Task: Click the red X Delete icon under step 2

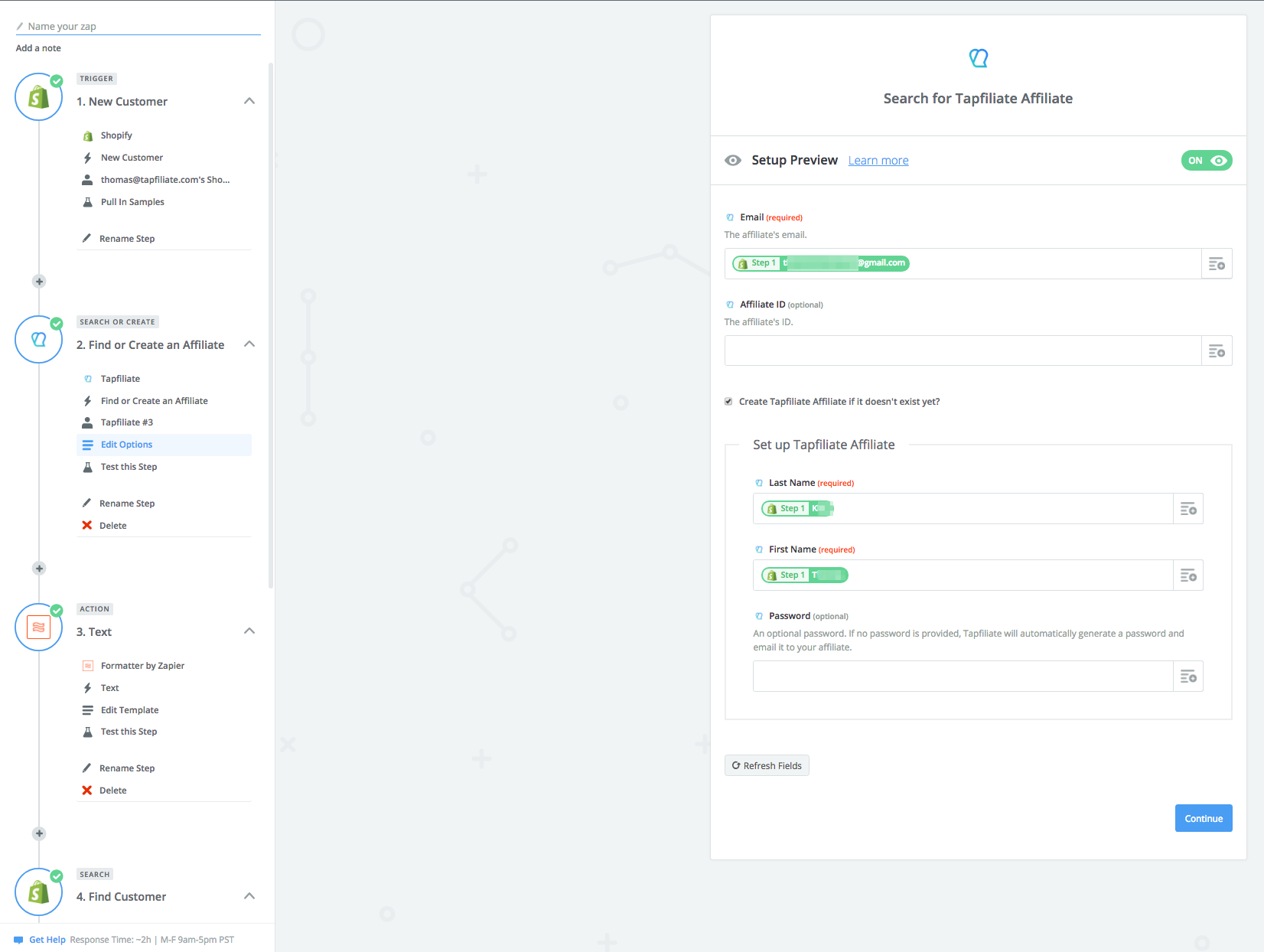Action: coord(87,526)
